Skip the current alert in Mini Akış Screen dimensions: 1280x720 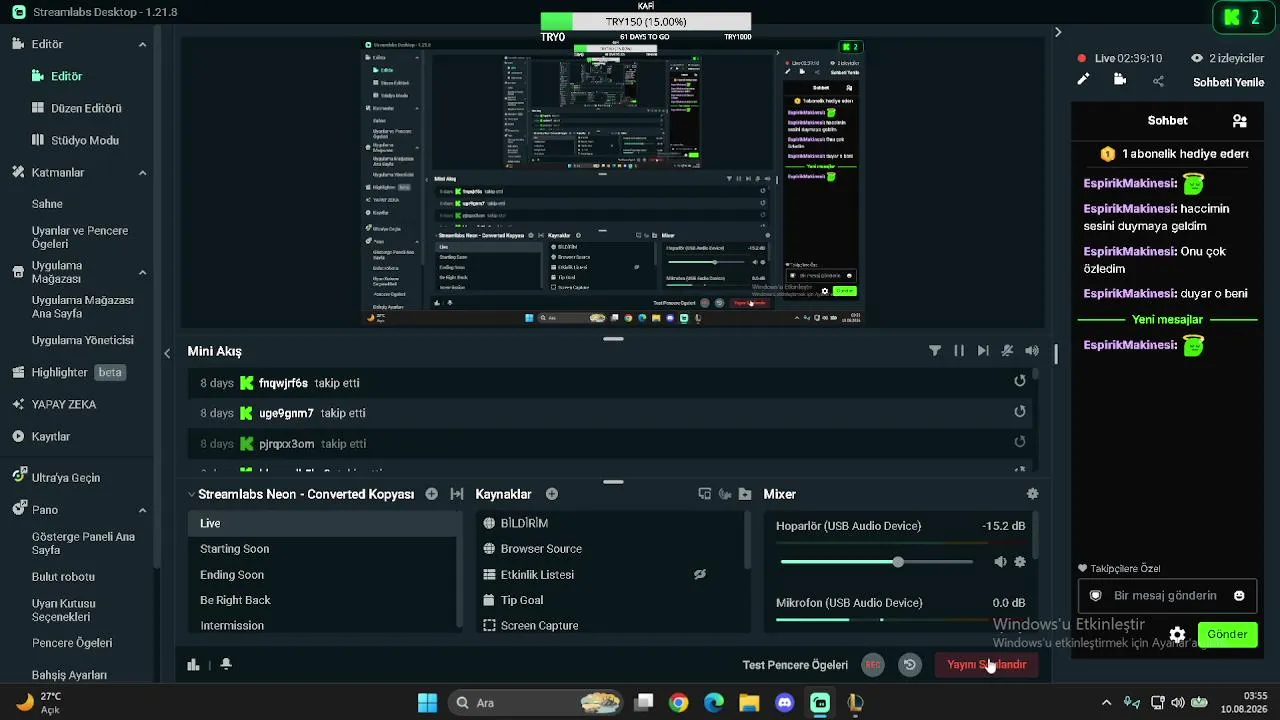(983, 351)
